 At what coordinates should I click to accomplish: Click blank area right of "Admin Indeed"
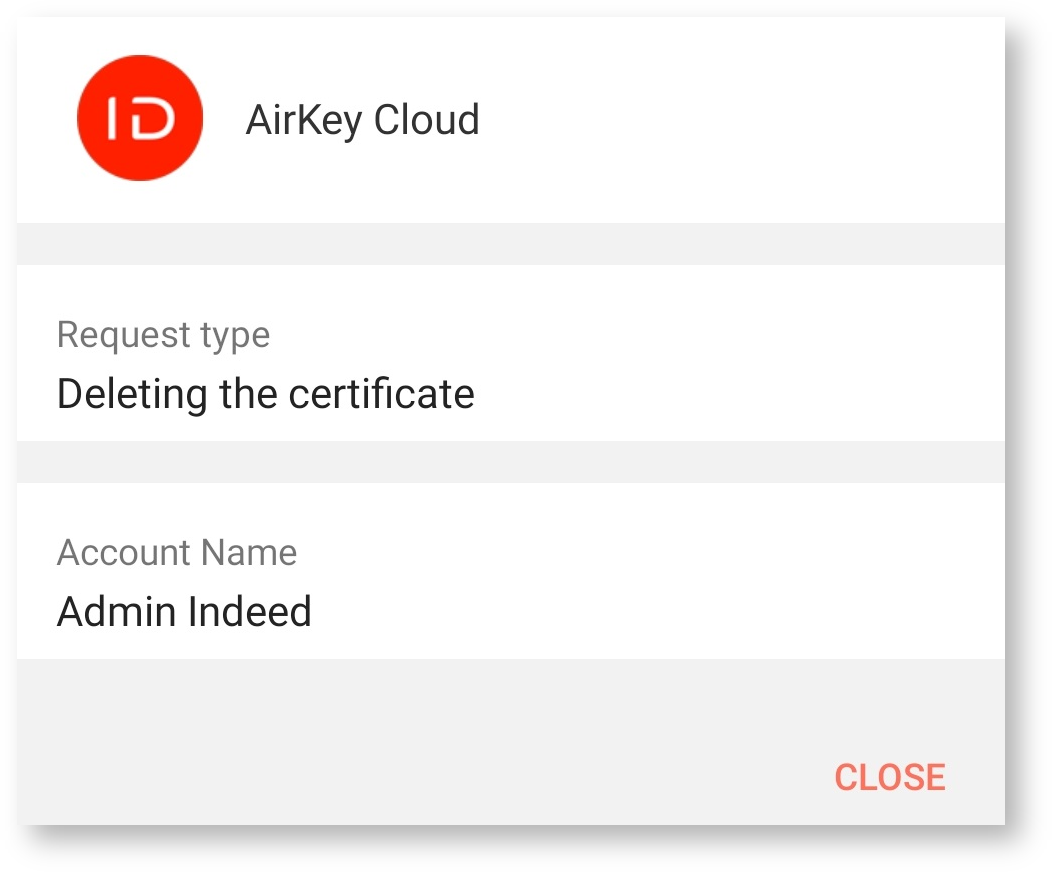pos(660,611)
